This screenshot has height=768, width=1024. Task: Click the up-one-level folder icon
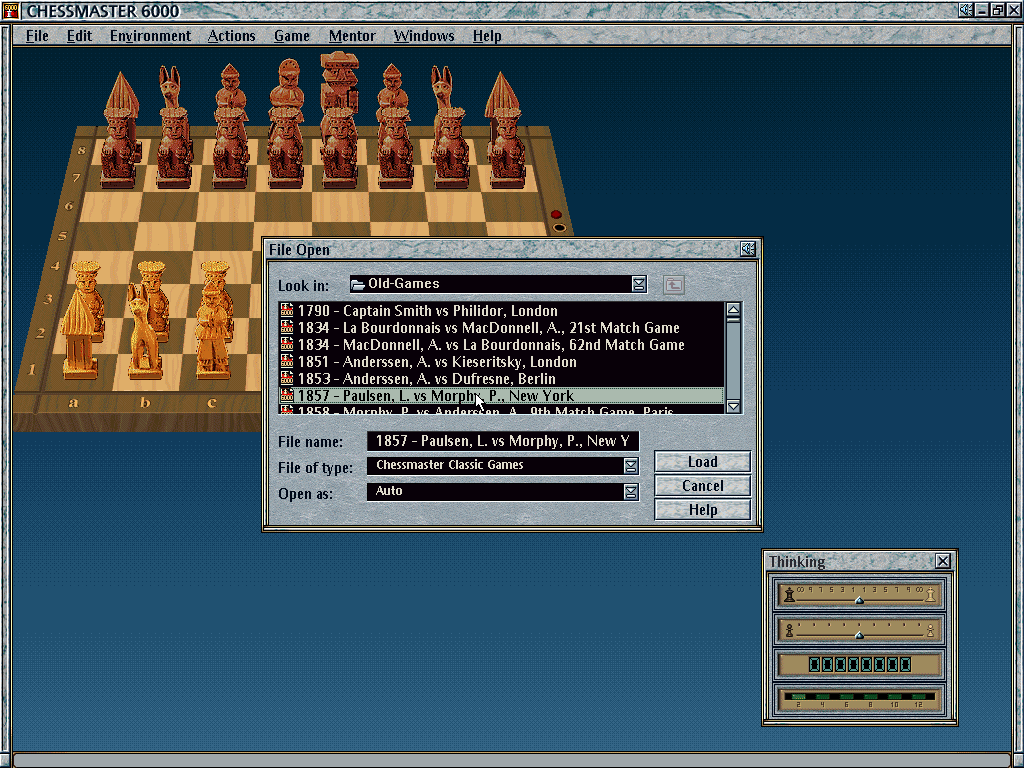(x=674, y=285)
